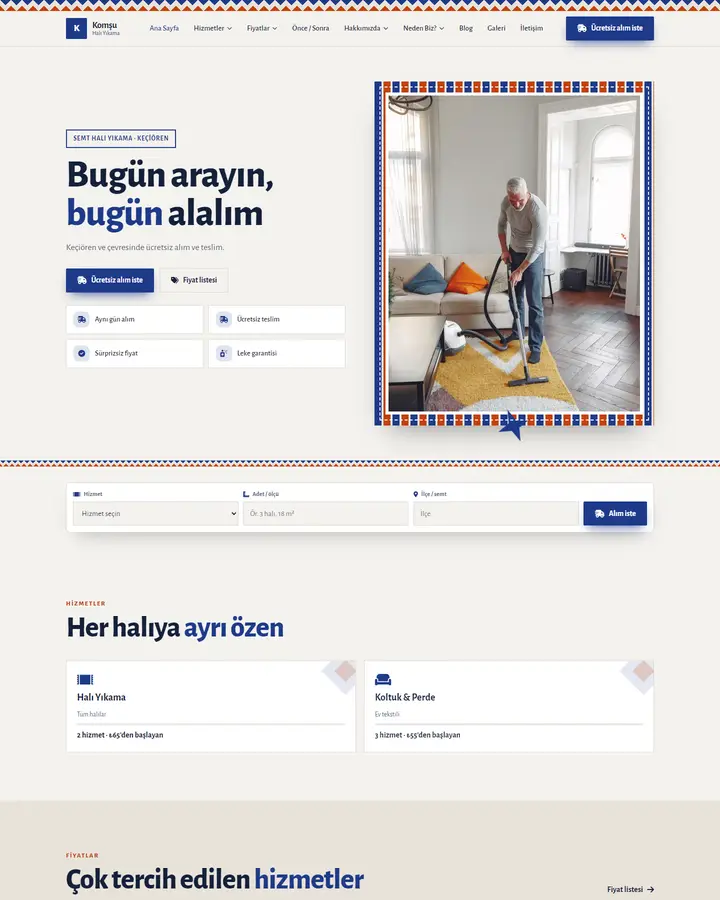Follow the Fiyat listesi link near the page bottom

pyautogui.click(x=630, y=890)
